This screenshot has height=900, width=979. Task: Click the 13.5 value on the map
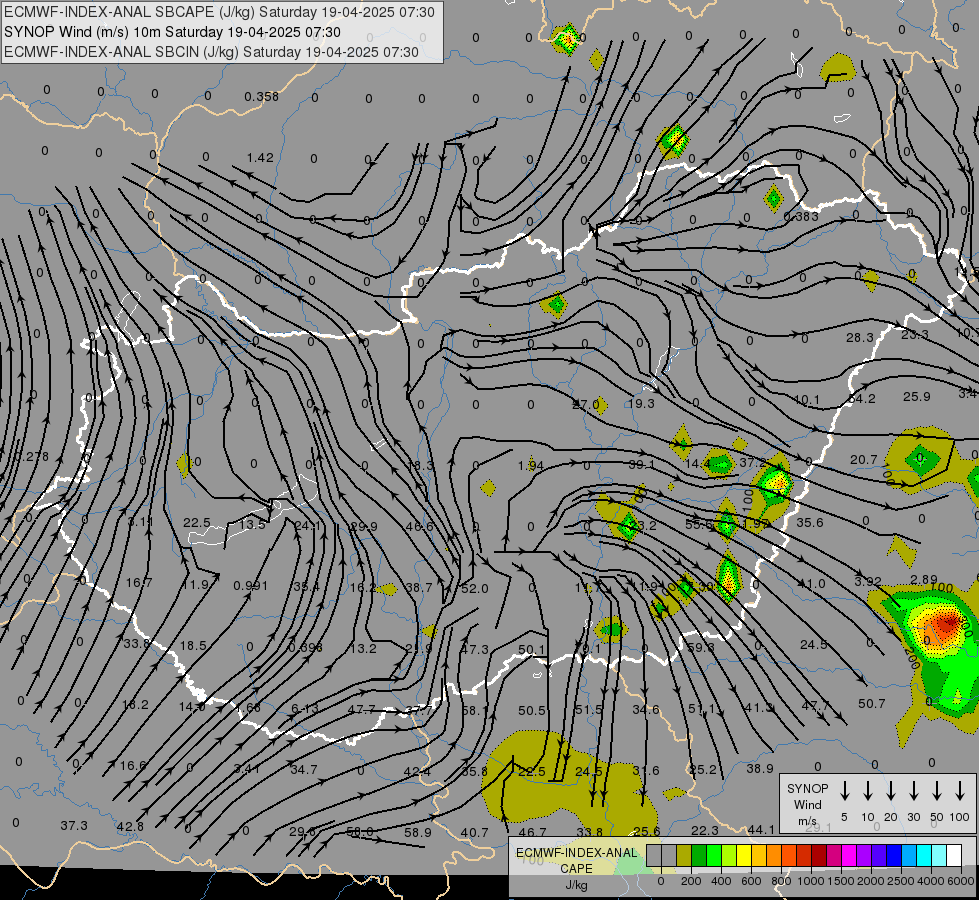tap(252, 524)
